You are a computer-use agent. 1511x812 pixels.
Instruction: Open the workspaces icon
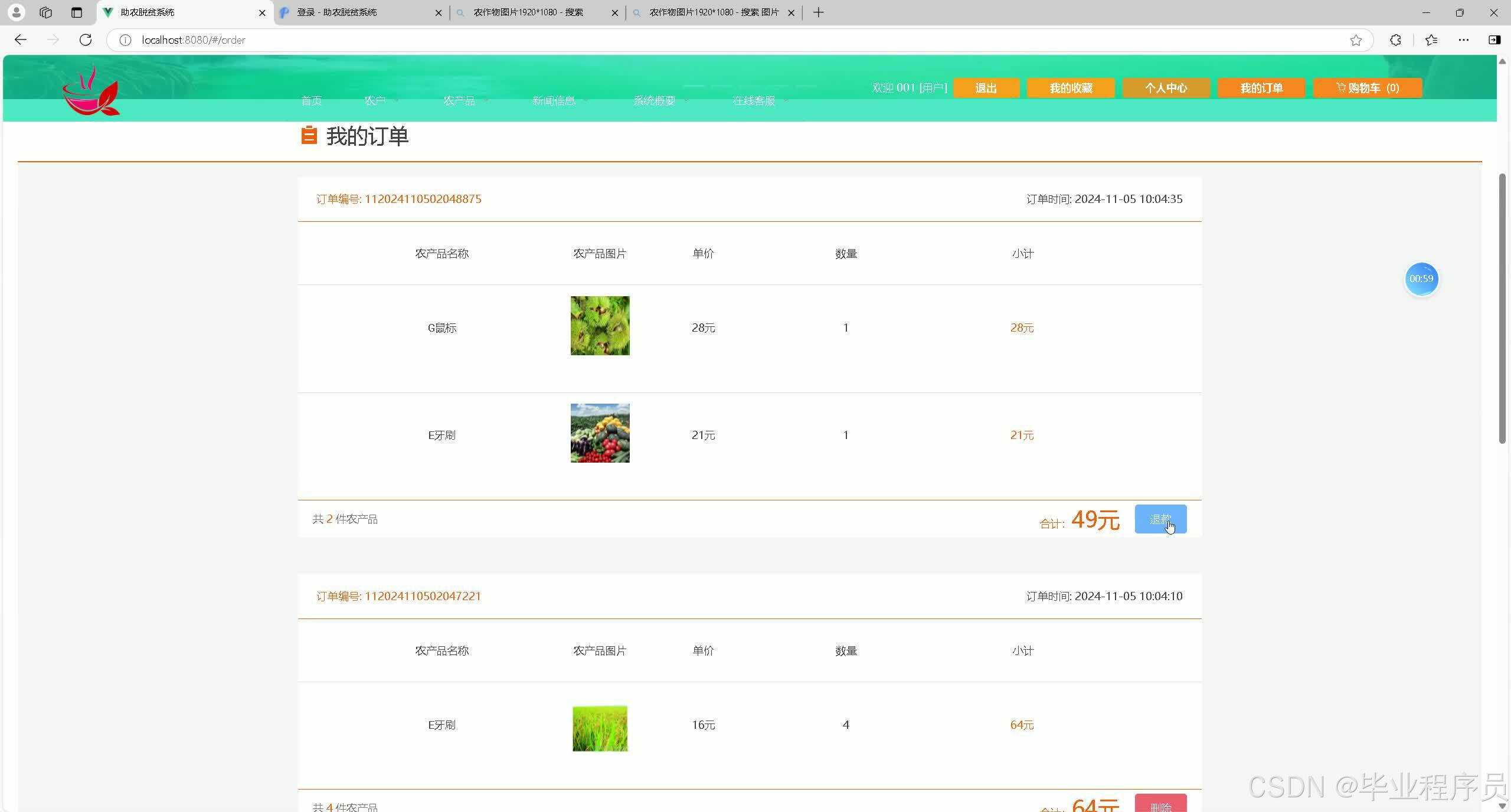[46, 12]
